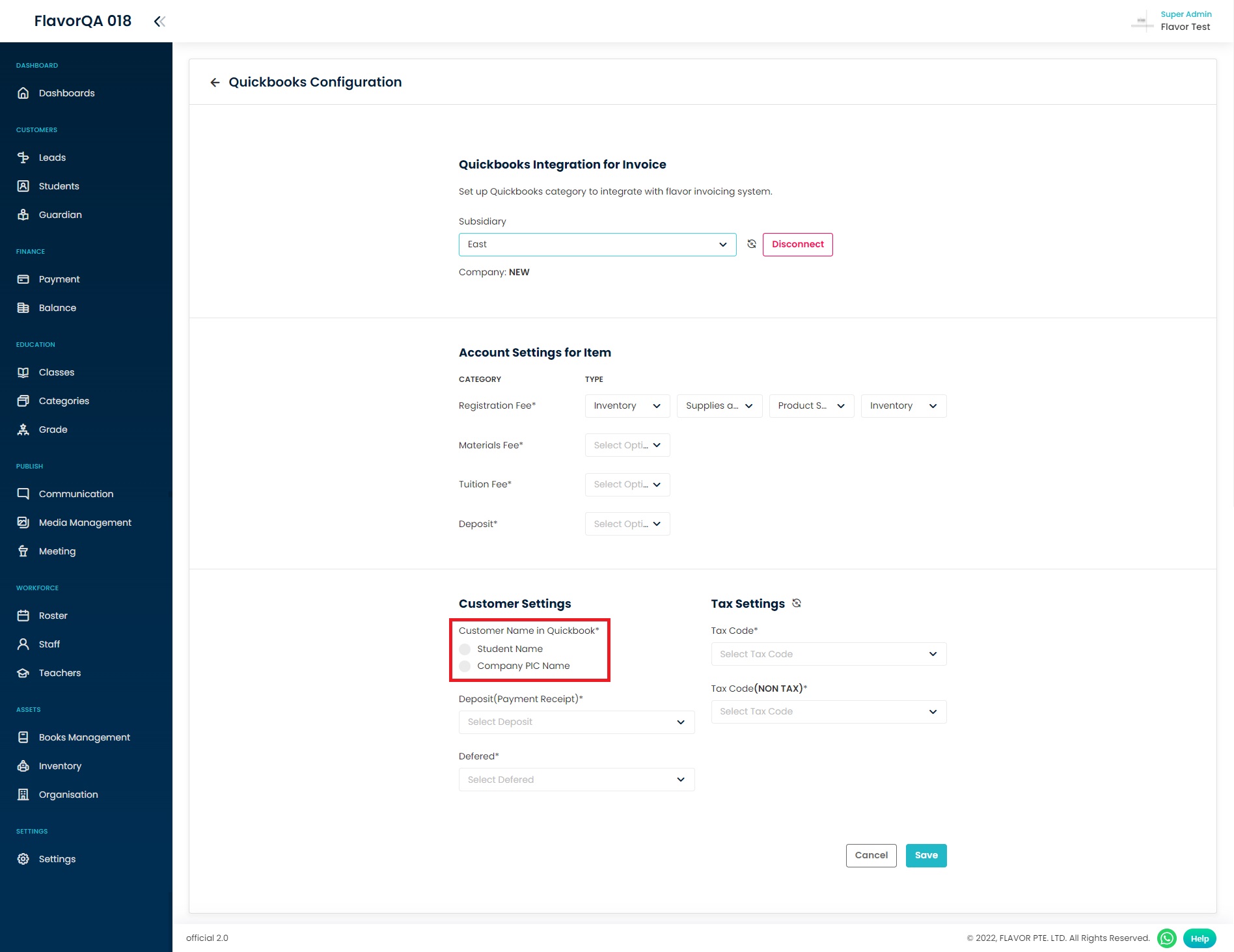
Task: Click the Disconnect button
Action: point(798,245)
